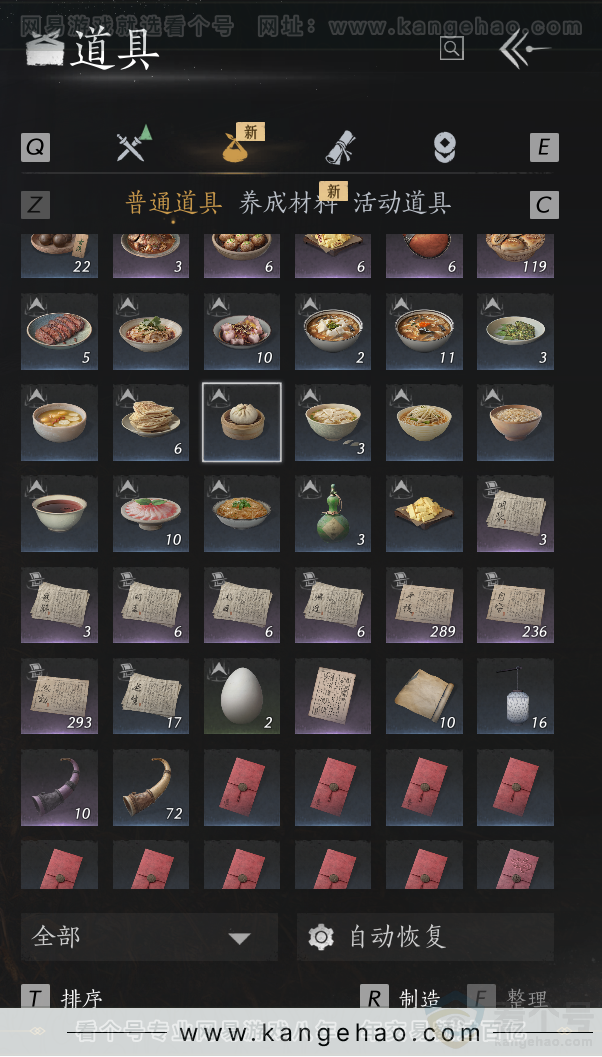This screenshot has width=602, height=1057.
Task: Select the steamed bun in bamboo basket
Action: (242, 422)
